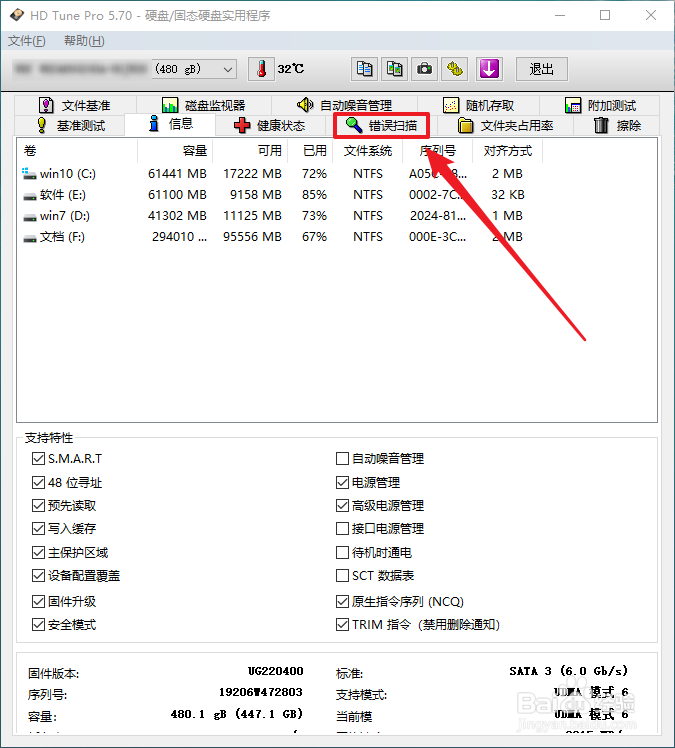Switch to the 自动噪音管理 tab
The height and width of the screenshot is (748, 675).
coord(344,105)
